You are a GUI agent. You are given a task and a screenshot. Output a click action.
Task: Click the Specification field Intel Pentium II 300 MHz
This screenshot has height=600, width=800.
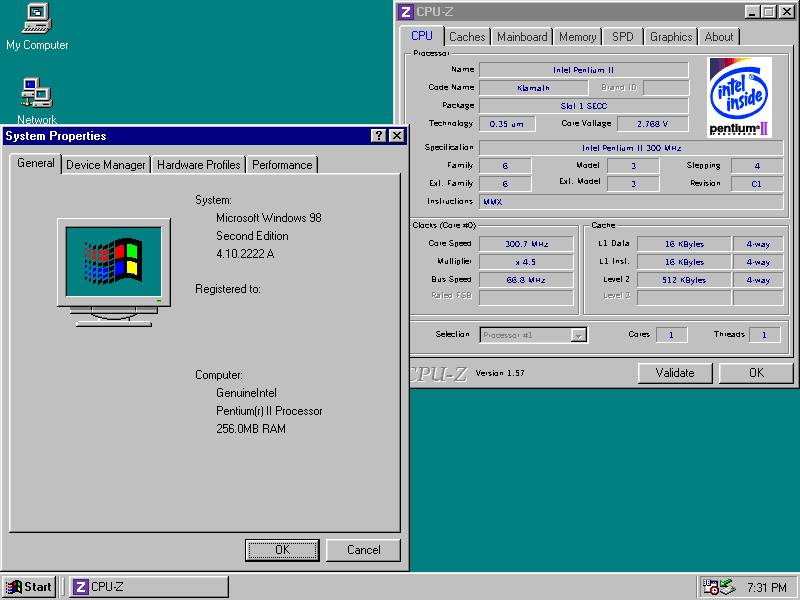[x=631, y=148]
